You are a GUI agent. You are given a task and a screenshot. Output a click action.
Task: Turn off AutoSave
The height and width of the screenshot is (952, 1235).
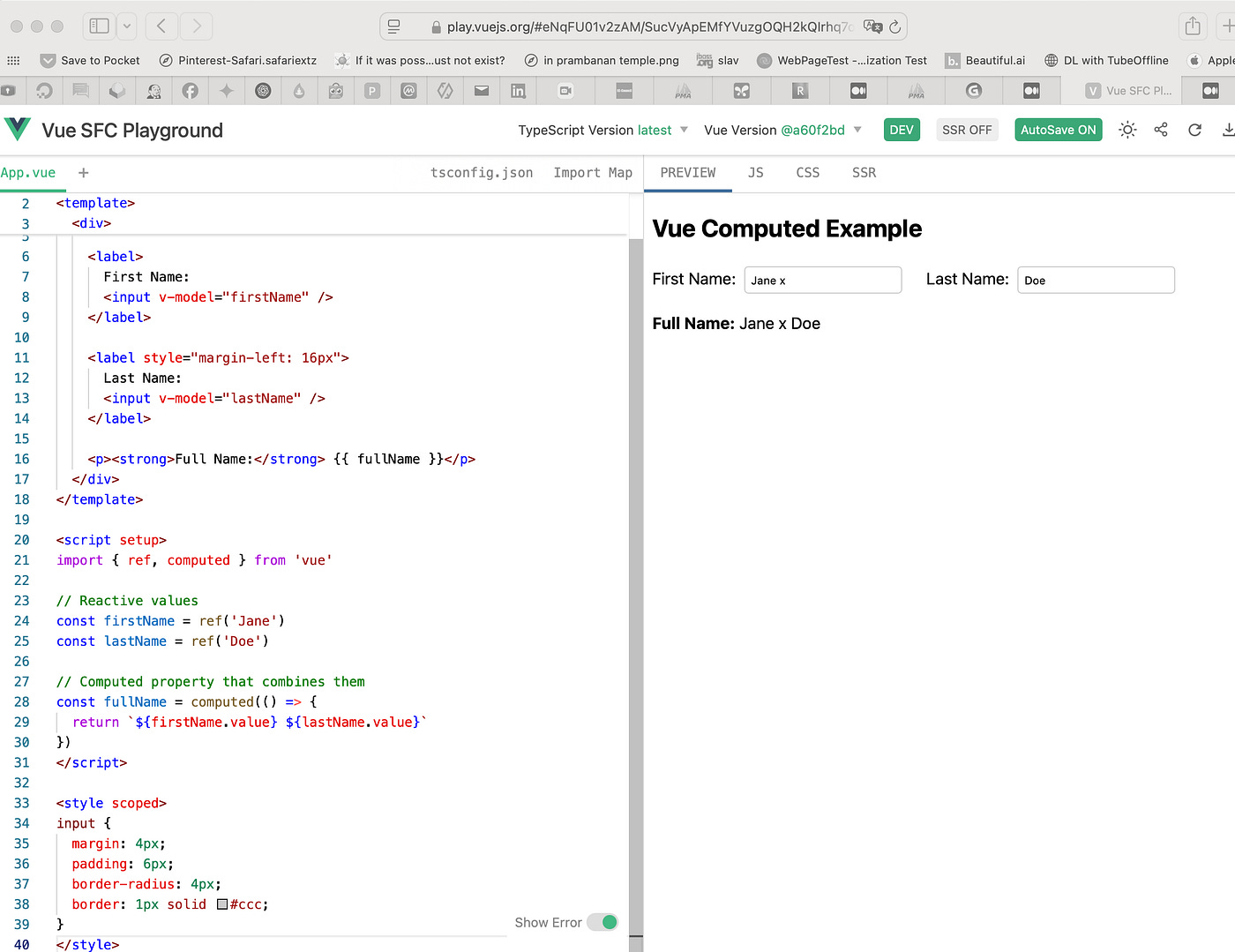pyautogui.click(x=1058, y=129)
